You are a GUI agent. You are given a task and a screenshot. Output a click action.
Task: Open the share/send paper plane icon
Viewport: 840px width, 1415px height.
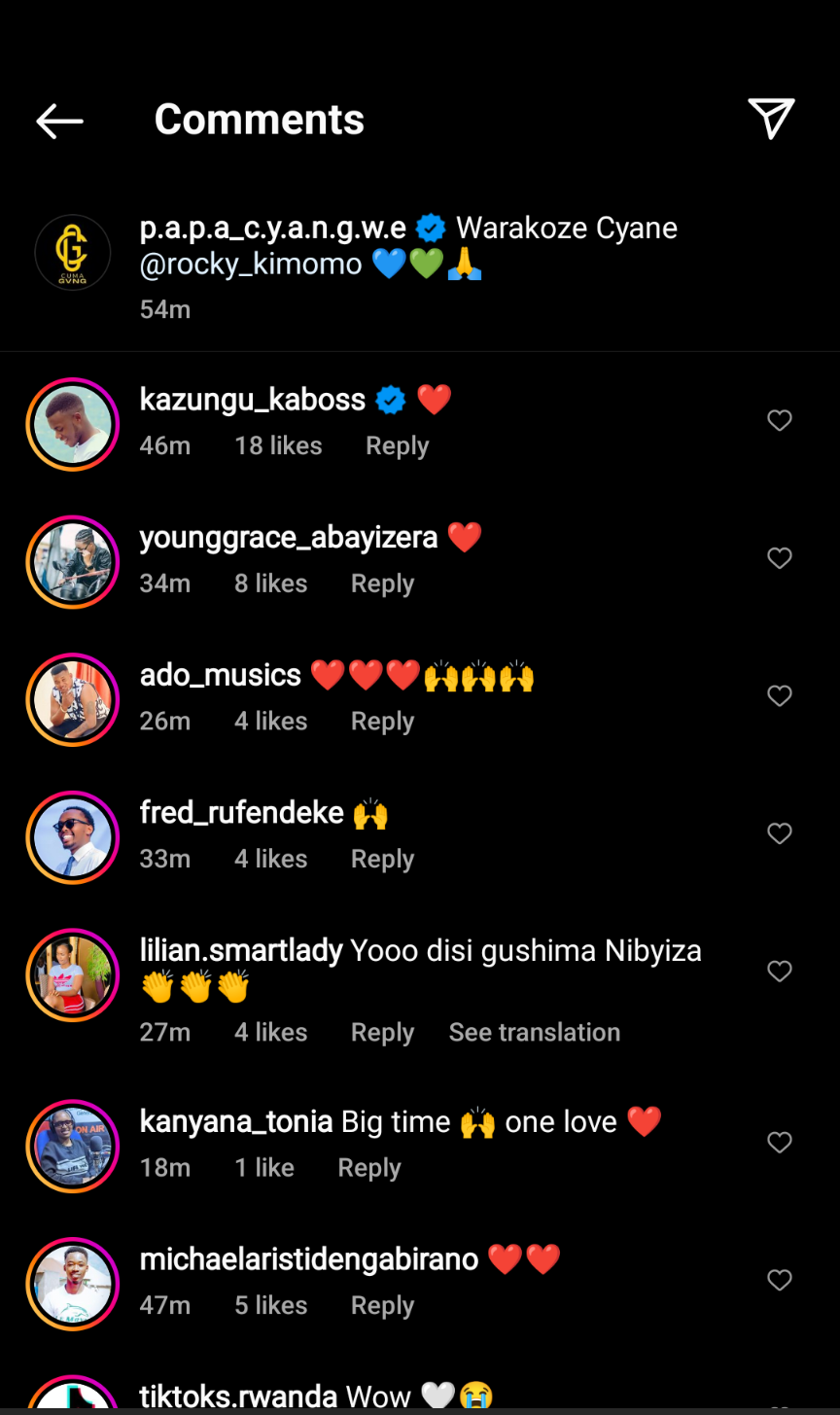coord(772,119)
